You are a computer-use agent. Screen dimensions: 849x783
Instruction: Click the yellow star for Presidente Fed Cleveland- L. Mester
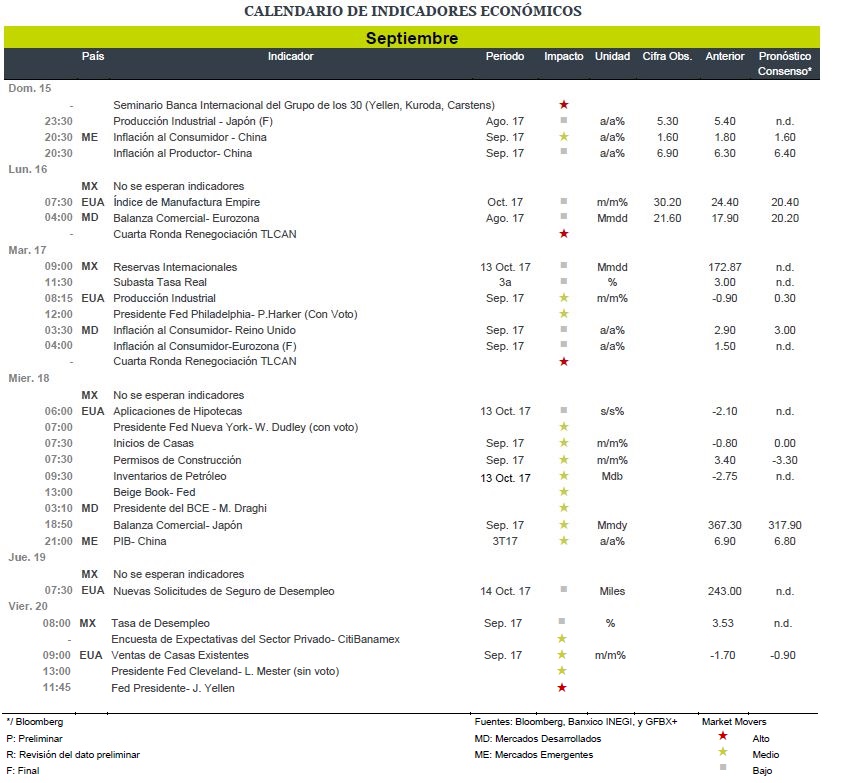[562, 670]
